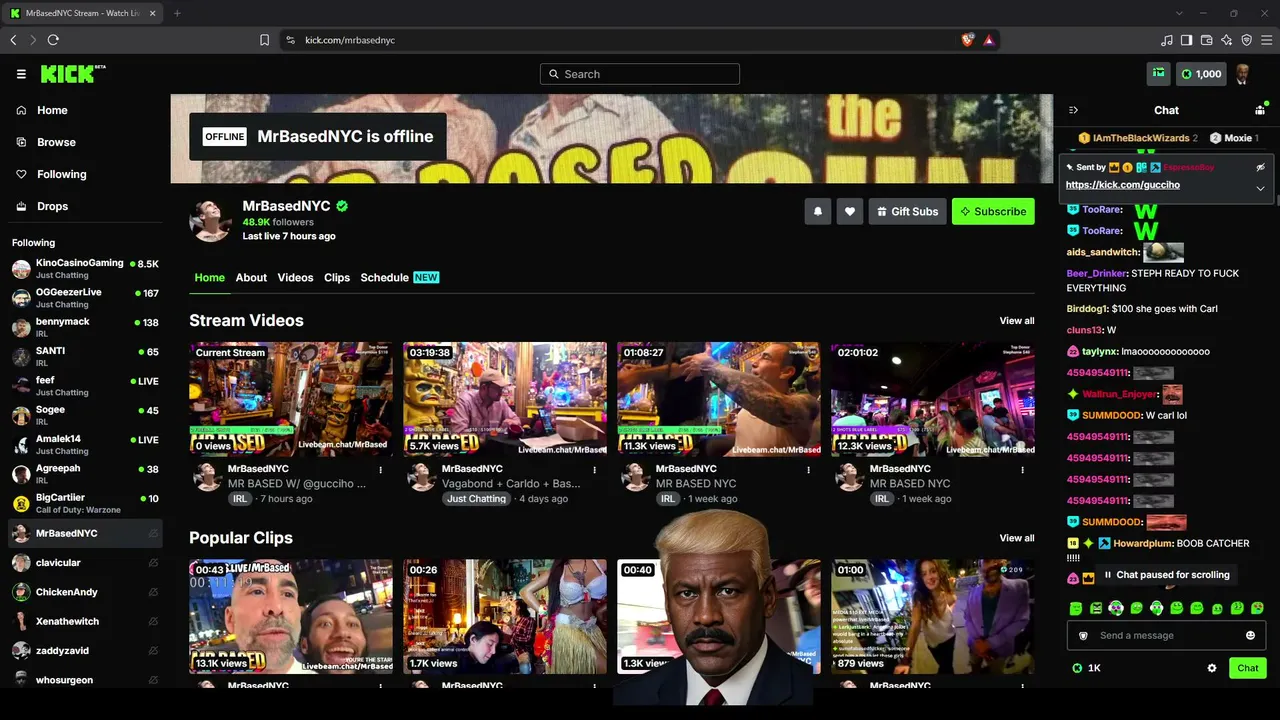The height and width of the screenshot is (720, 1280).
Task: Click the Brave Rewards triangle icon
Action: [x=988, y=40]
